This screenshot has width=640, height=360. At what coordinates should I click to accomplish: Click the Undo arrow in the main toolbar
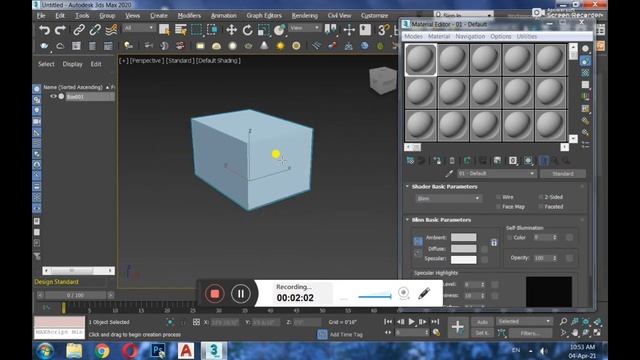[x=44, y=30]
